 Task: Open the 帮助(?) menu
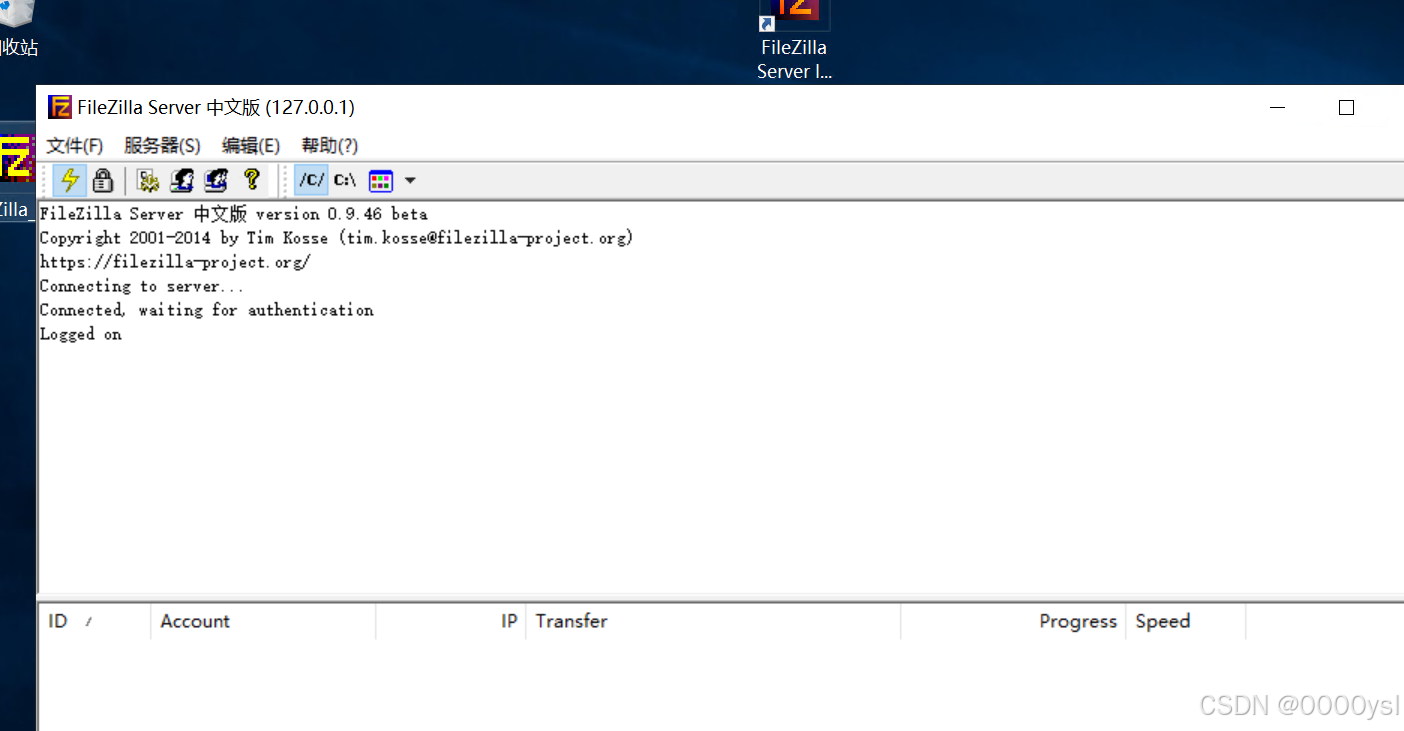[330, 146]
